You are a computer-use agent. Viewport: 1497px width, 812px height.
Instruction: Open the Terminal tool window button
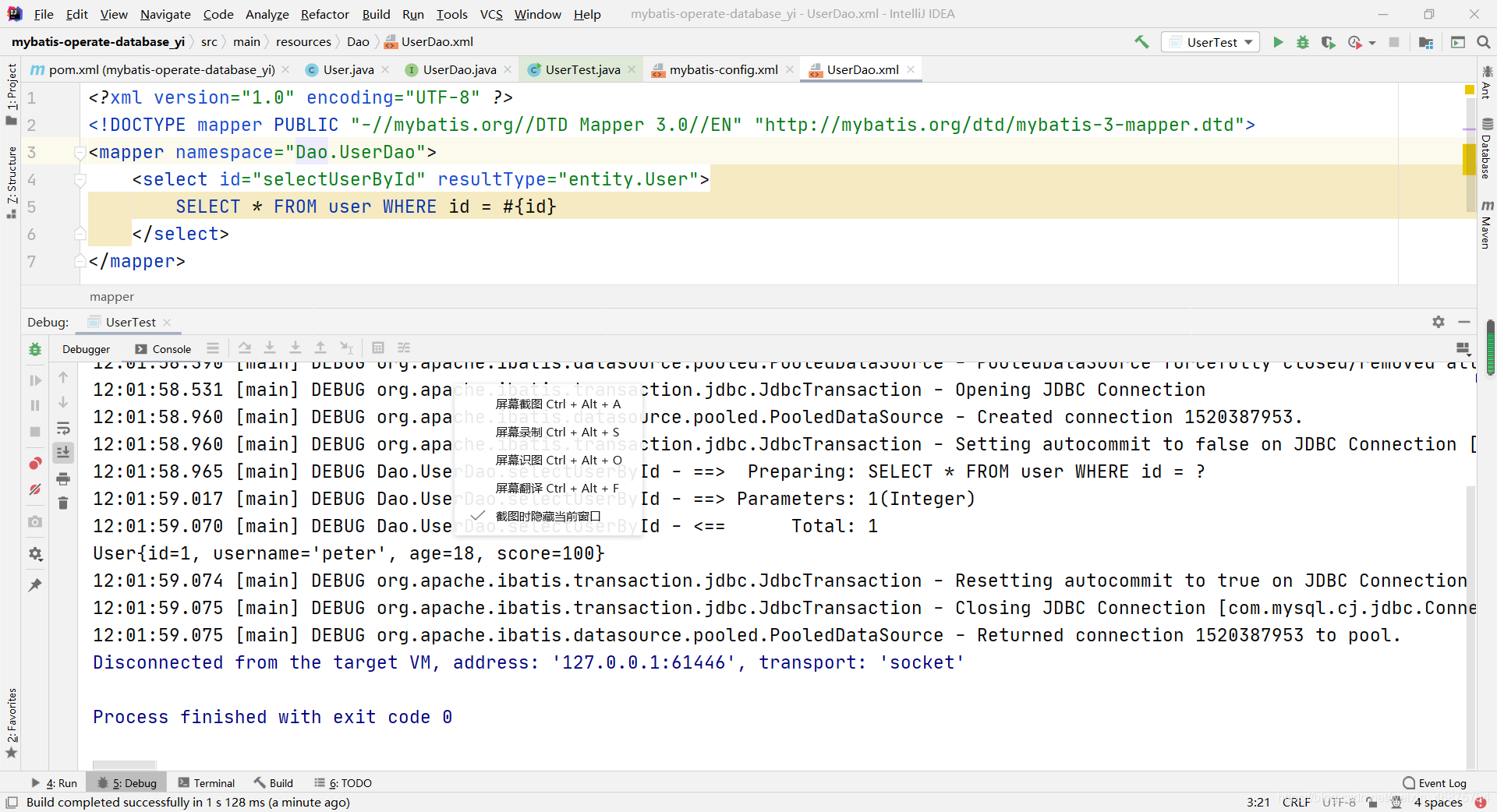tap(206, 783)
